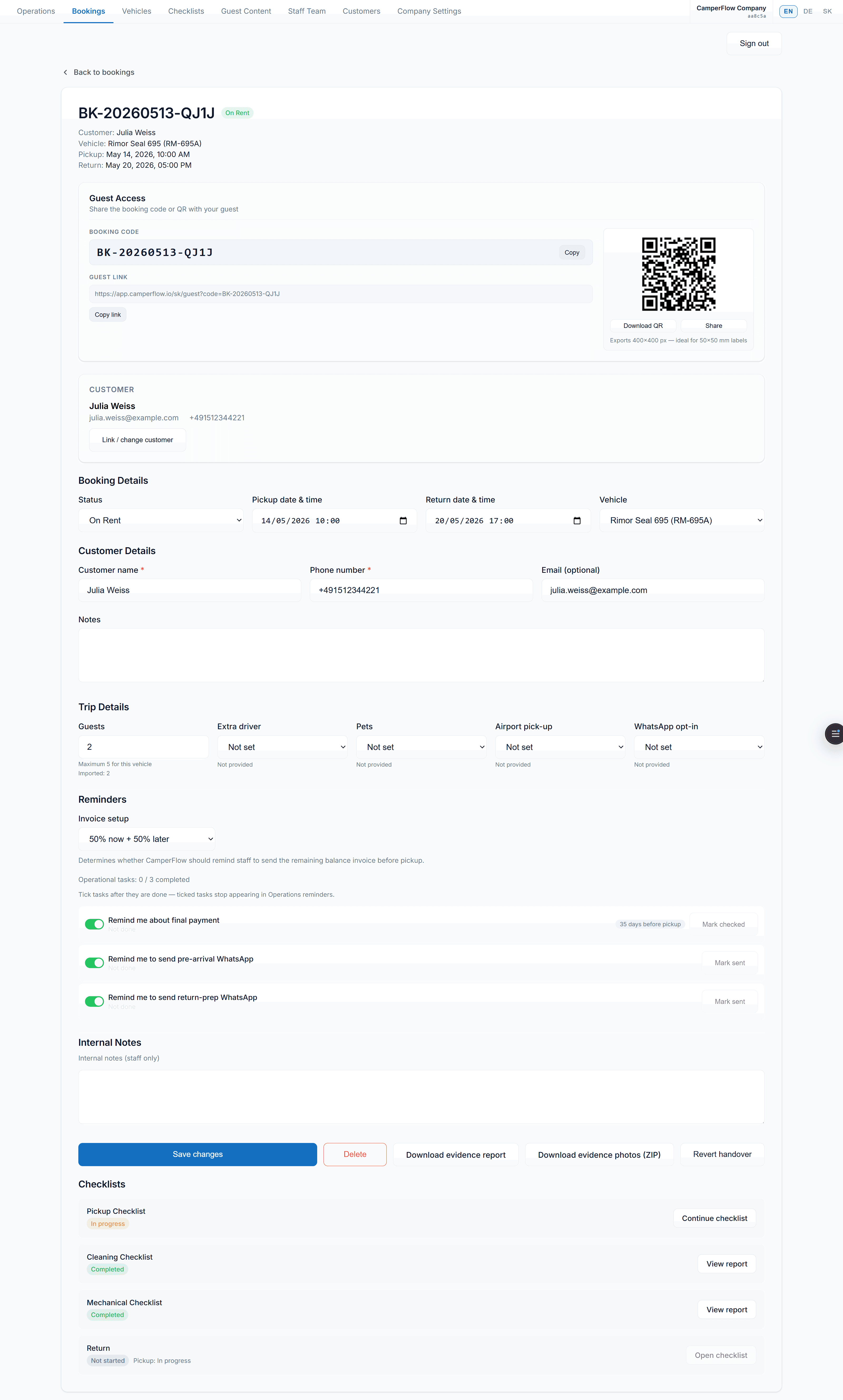Screen dimensions: 843x1400
Task: Edit the Email field
Action: [x=653, y=590]
